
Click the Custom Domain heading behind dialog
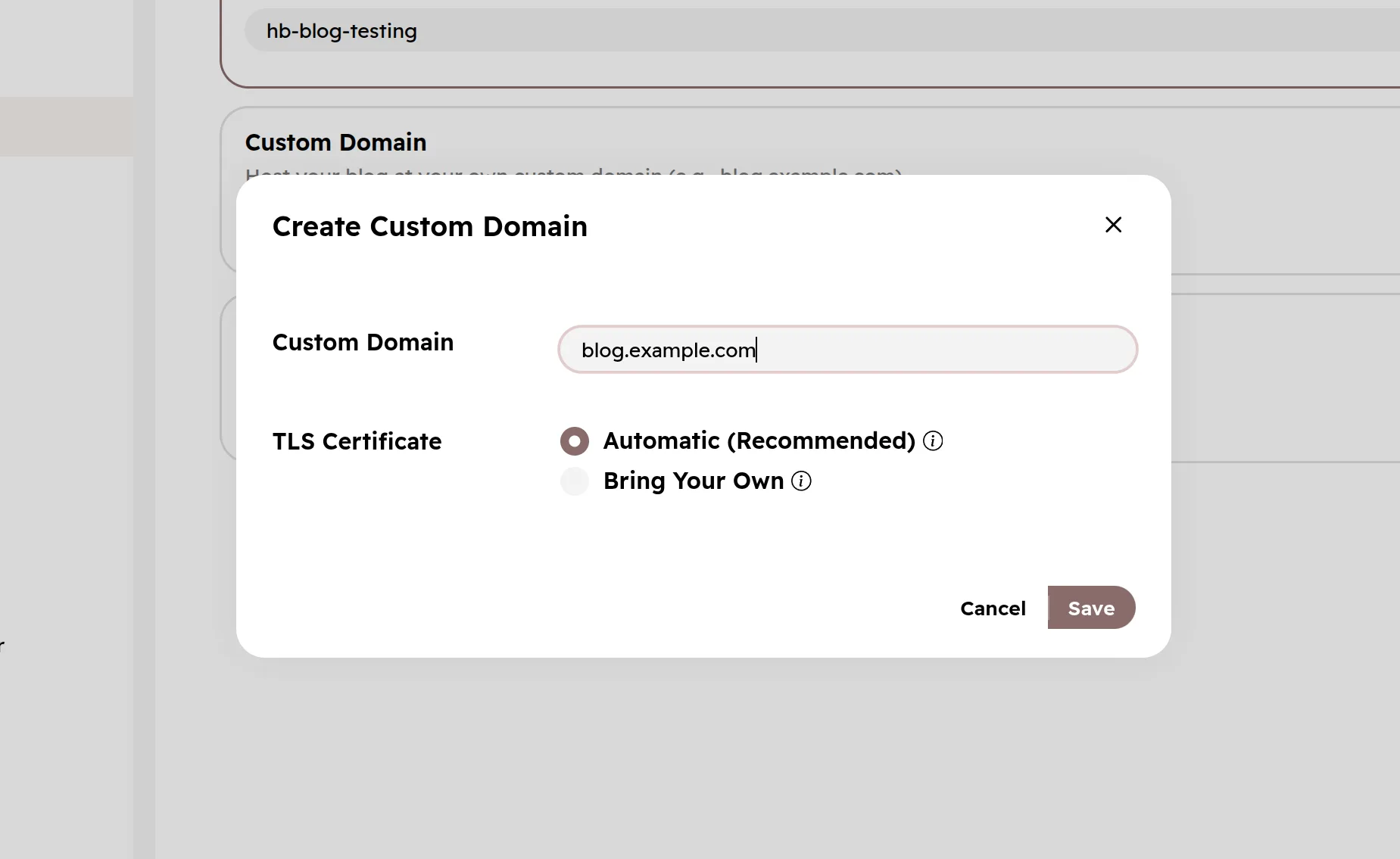pyautogui.click(x=335, y=142)
